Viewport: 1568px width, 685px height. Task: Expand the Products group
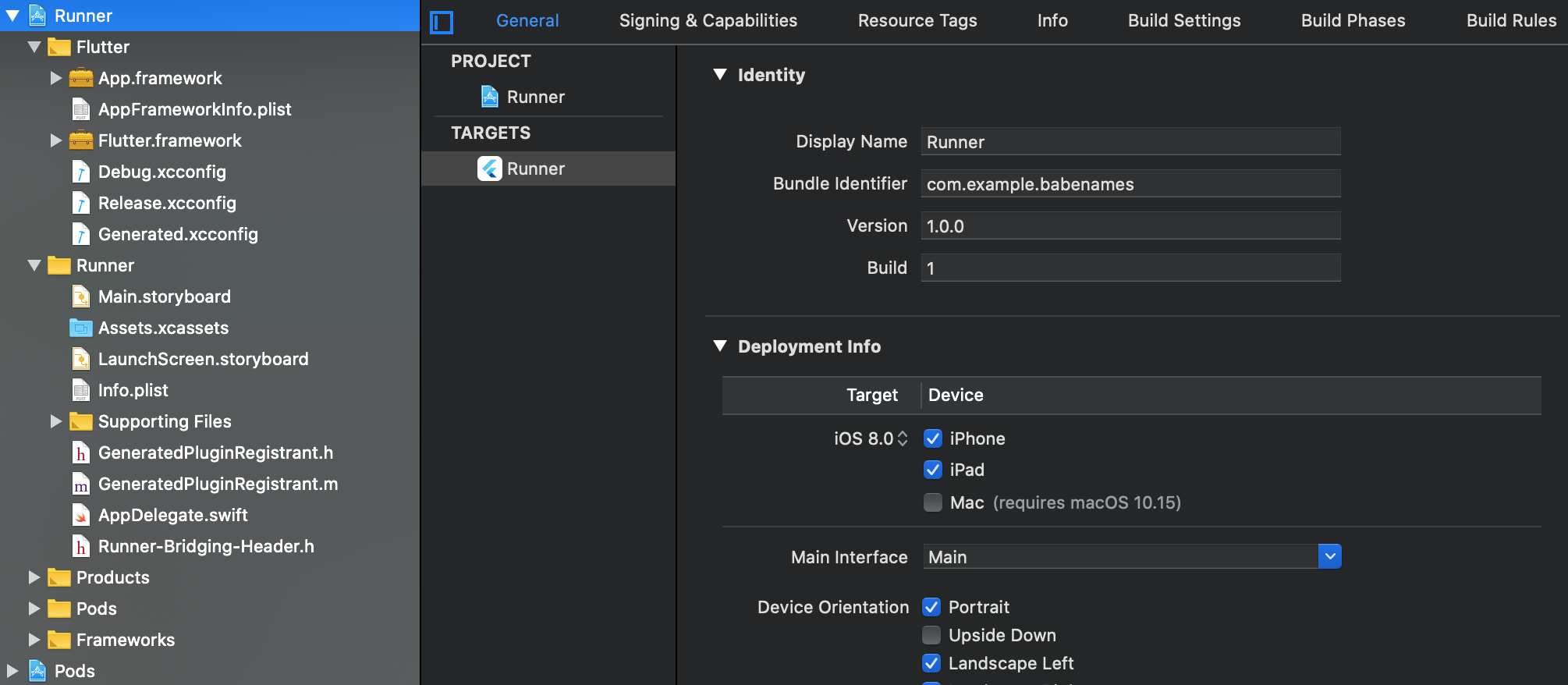point(34,577)
